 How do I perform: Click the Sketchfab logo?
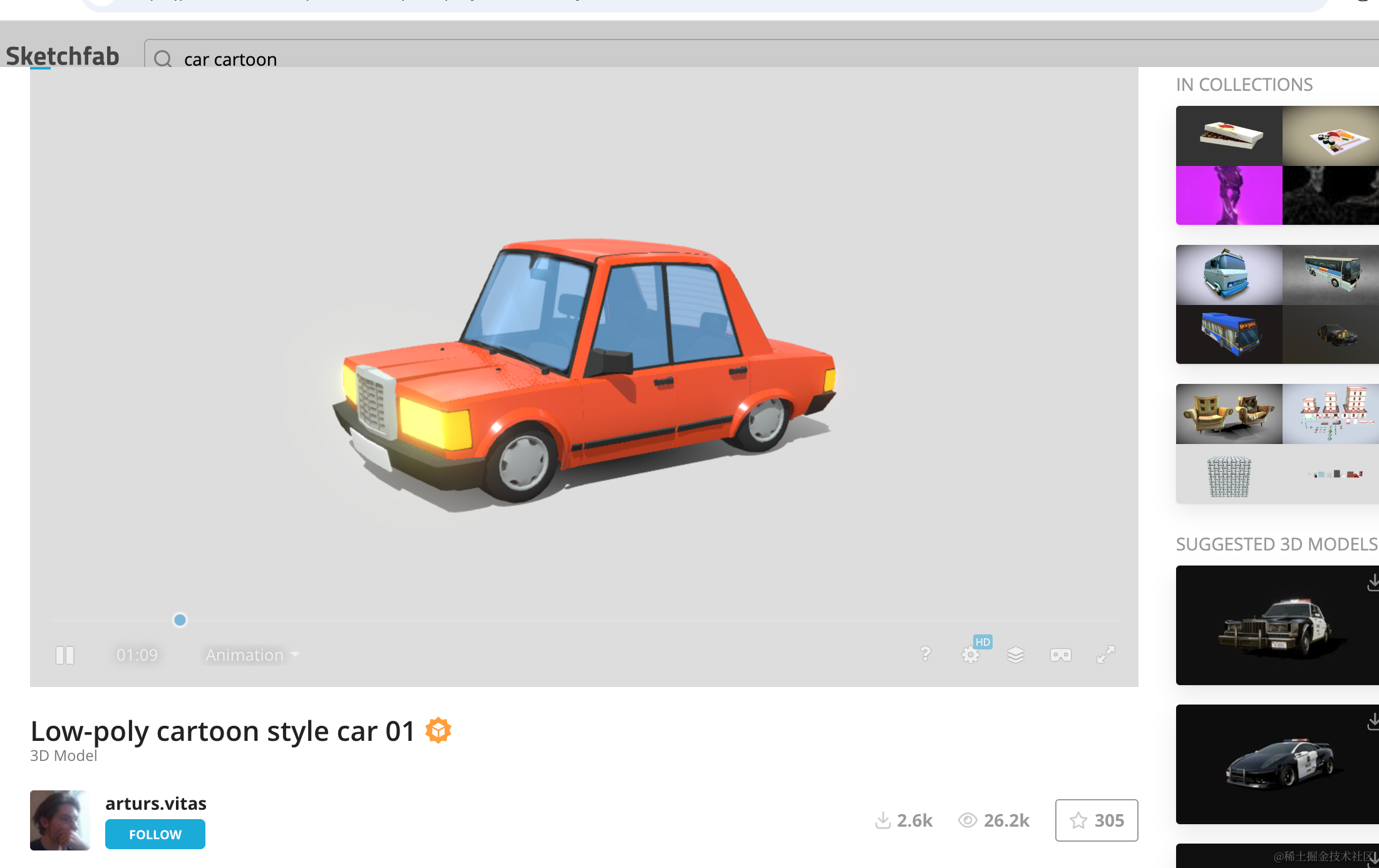(62, 56)
